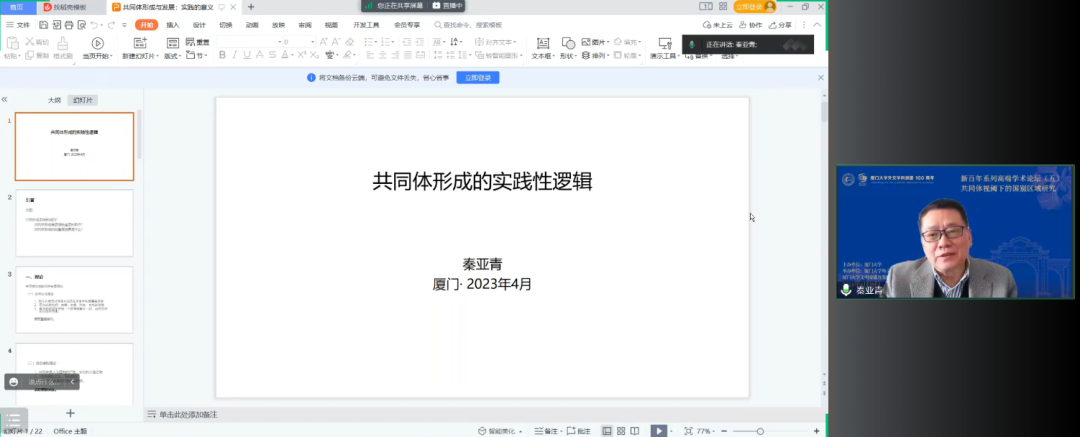Open the 插入 (Insert) ribbon tab
This screenshot has width=1080, height=437.
click(x=173, y=25)
